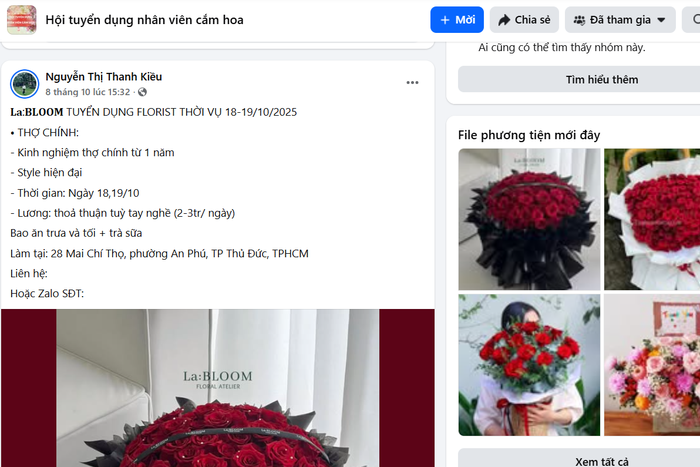Click the Chia sẻ share arrow button

[524, 20]
